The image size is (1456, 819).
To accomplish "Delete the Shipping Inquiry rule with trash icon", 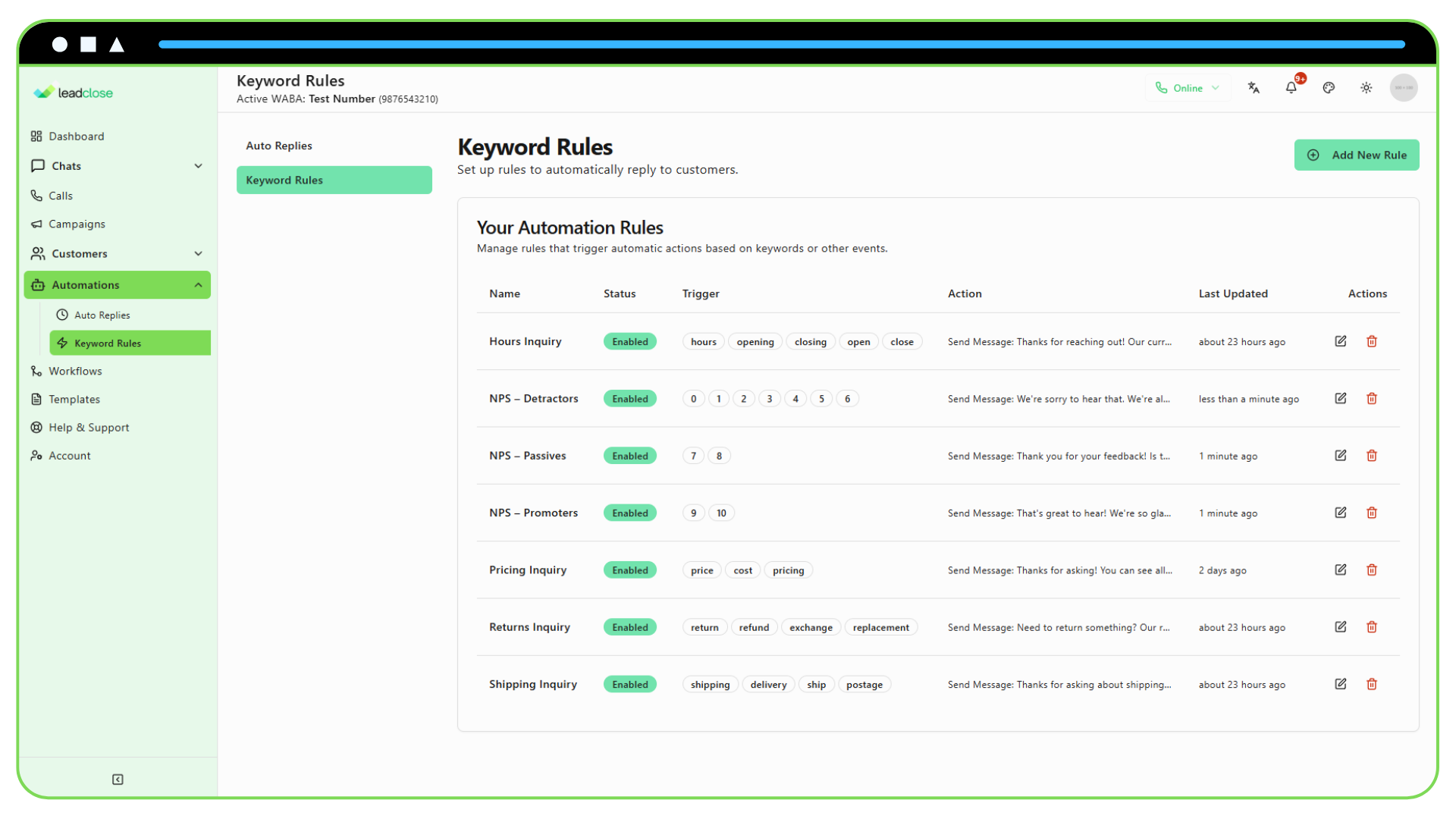I will [x=1372, y=683].
